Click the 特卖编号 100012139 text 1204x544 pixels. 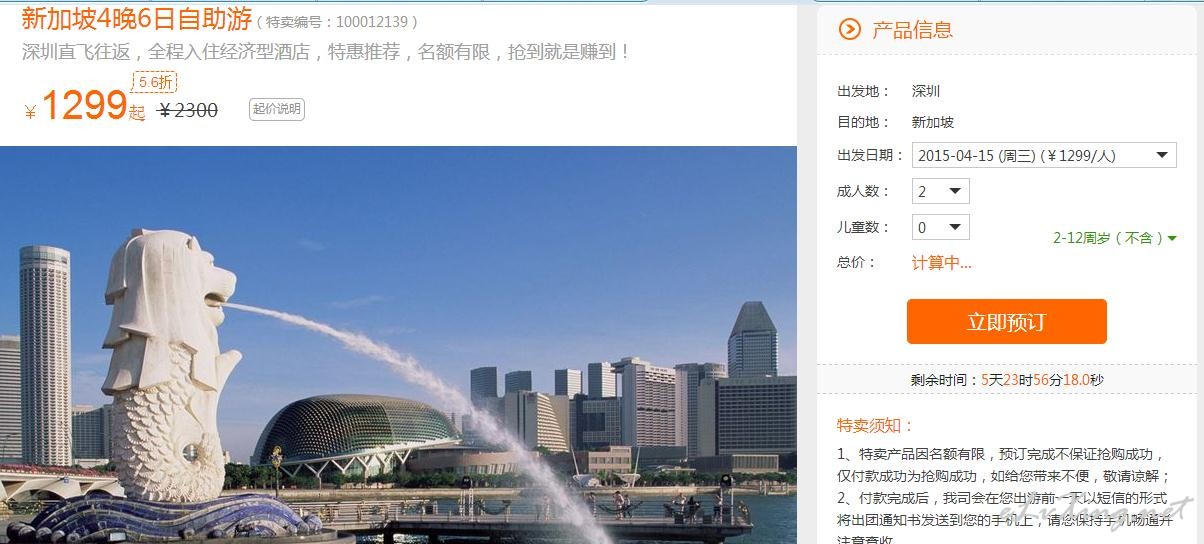click(x=337, y=21)
